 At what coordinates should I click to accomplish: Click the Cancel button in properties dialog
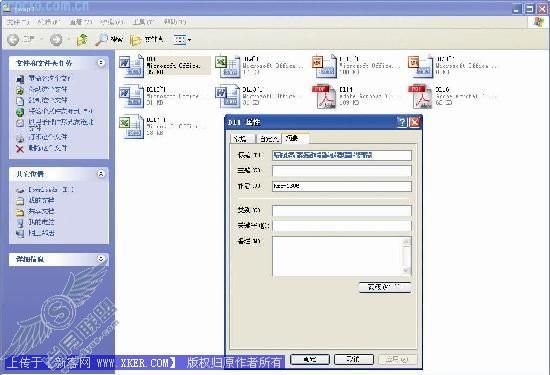(353, 360)
